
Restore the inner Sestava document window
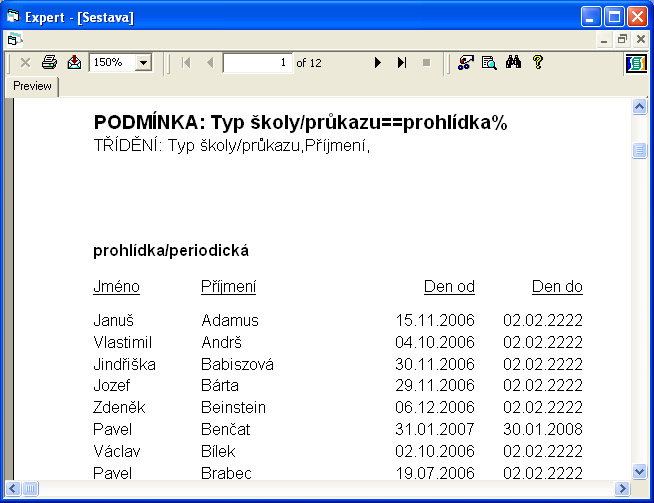622,39
